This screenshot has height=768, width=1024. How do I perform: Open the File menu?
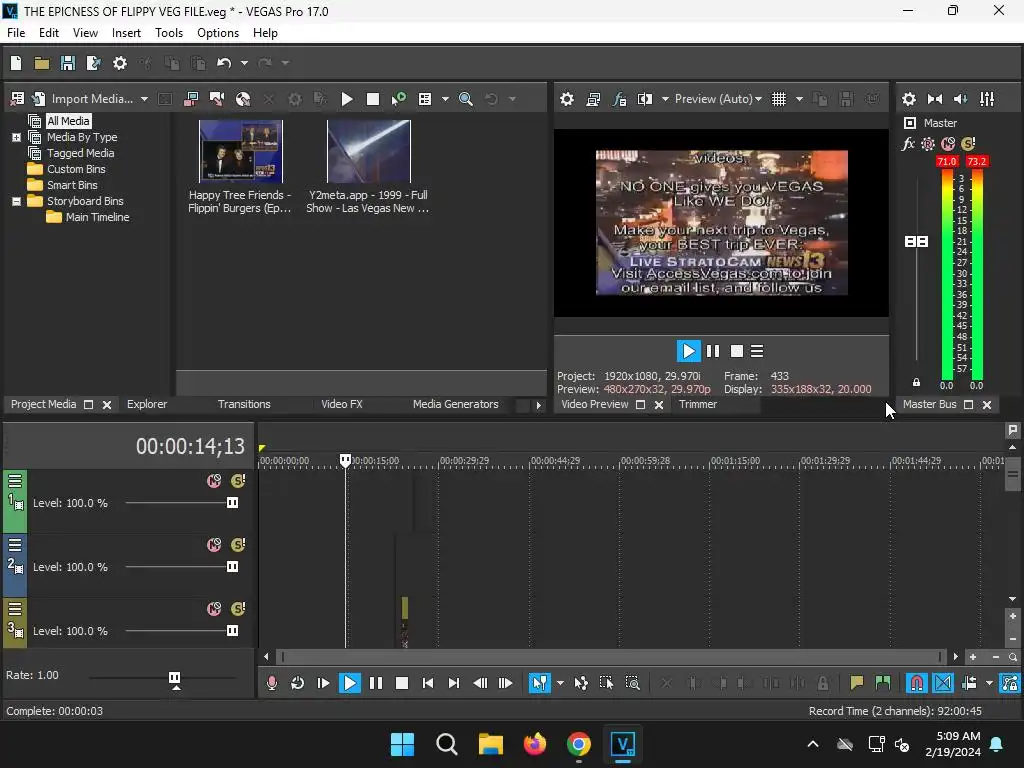[16, 33]
